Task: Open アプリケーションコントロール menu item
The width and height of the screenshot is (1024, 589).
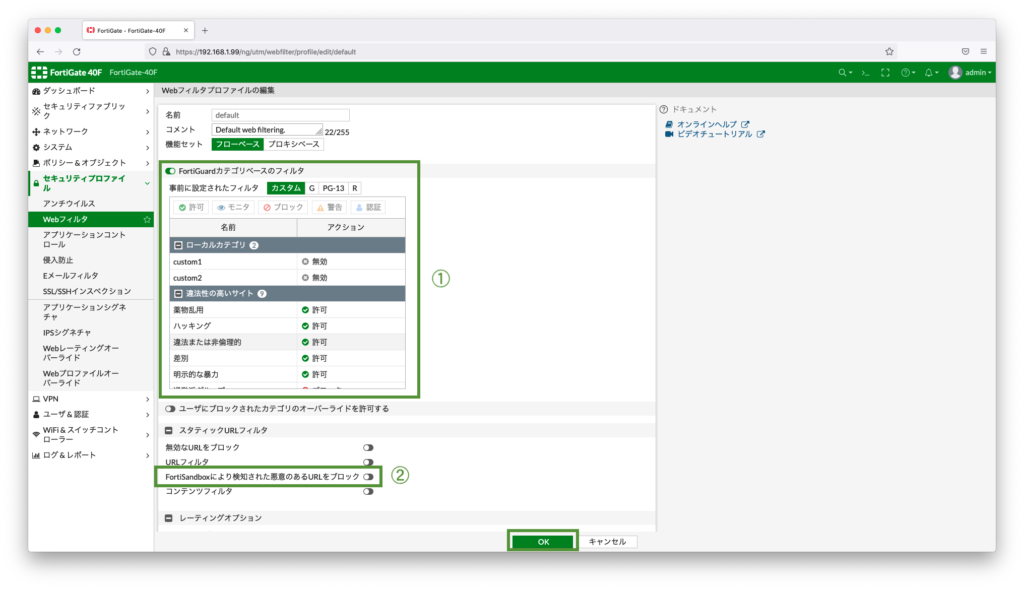Action: [84, 240]
